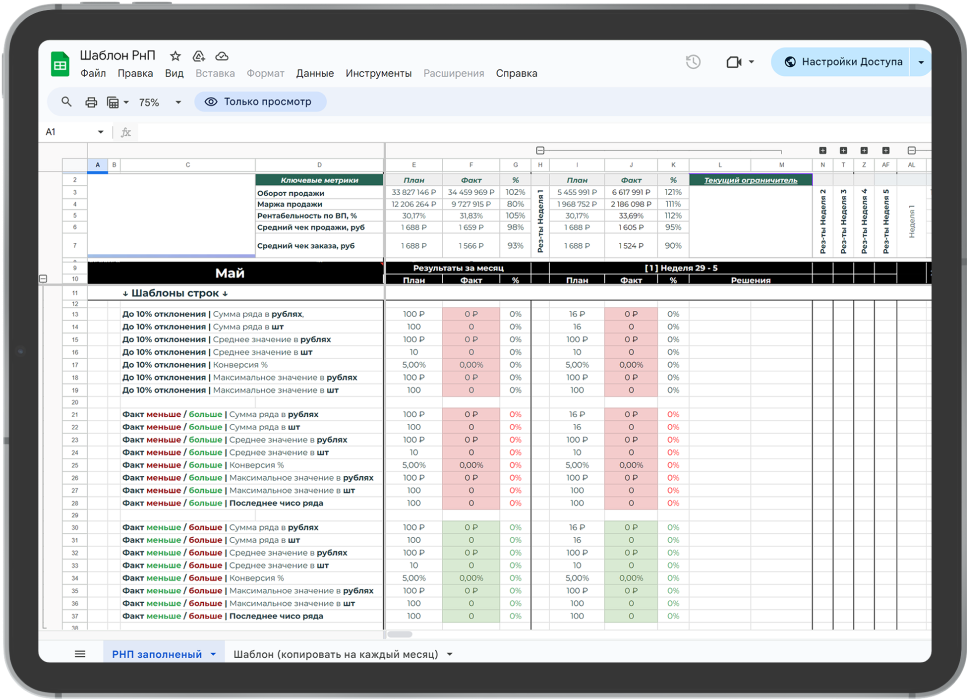Click the search magnifier in toolbar
The image size is (967, 699).
click(x=67, y=102)
